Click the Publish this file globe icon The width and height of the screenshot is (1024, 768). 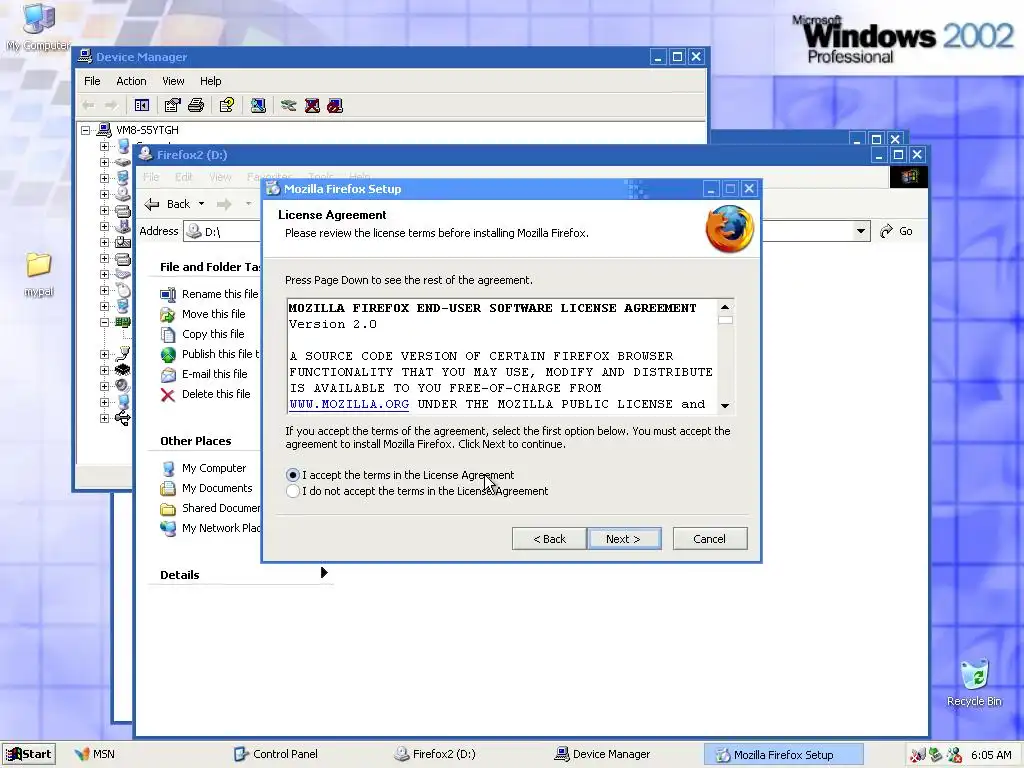tap(168, 355)
